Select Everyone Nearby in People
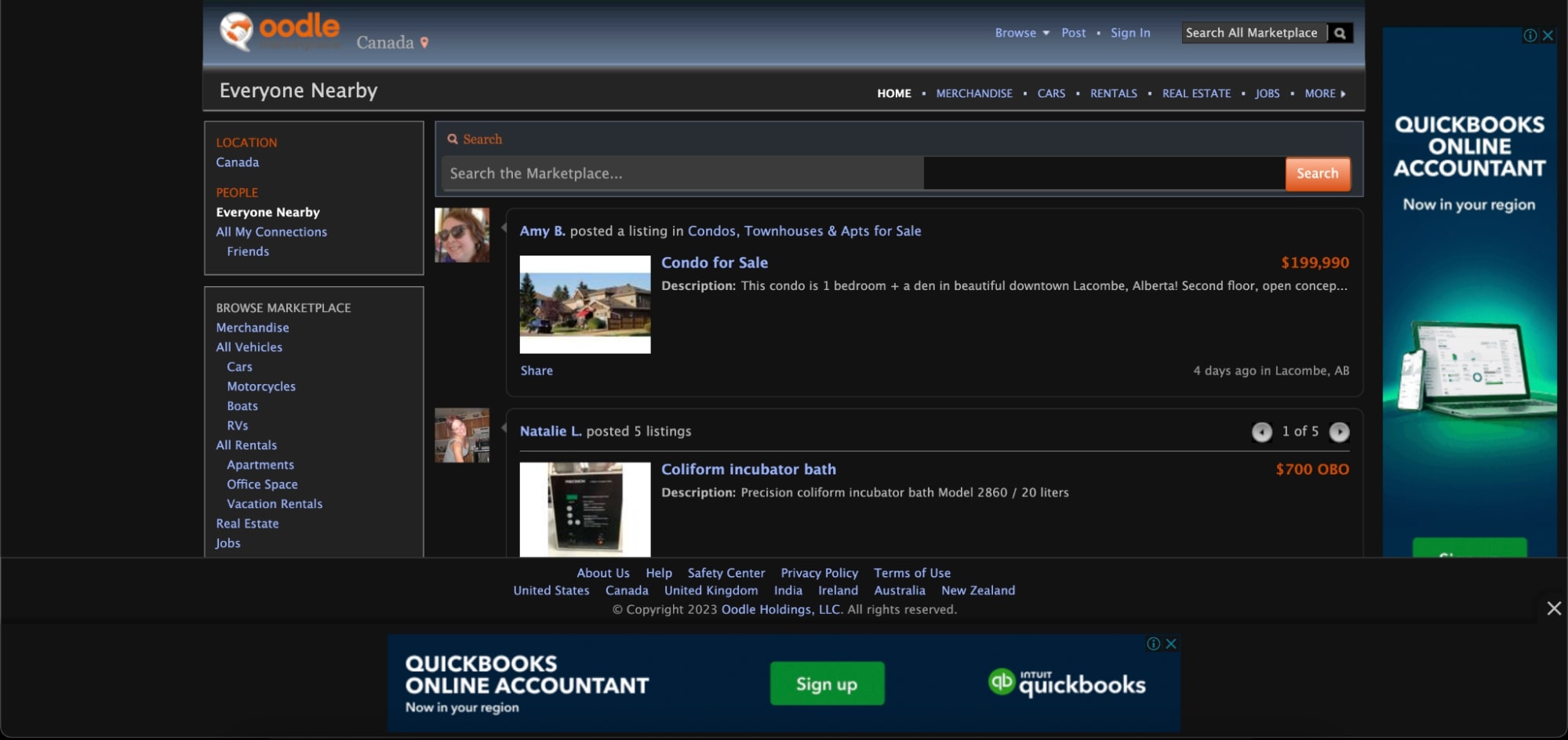1568x740 pixels. tap(268, 212)
